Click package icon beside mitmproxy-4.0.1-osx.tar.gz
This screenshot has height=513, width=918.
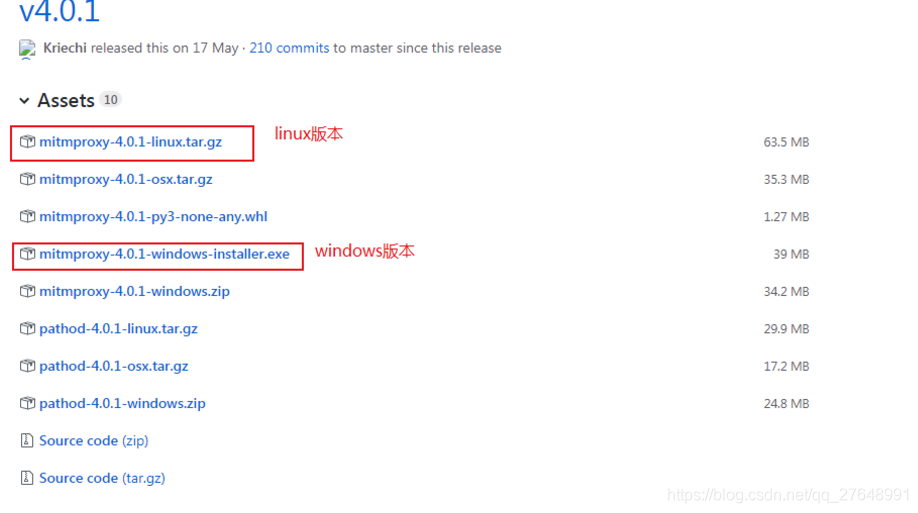point(27,179)
